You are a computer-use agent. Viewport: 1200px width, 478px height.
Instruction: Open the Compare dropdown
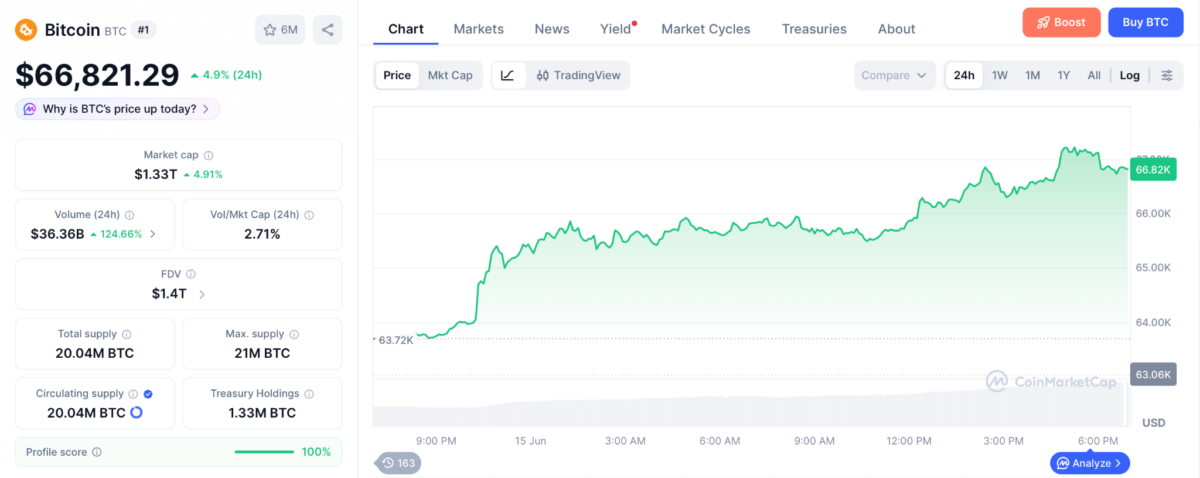(x=895, y=75)
